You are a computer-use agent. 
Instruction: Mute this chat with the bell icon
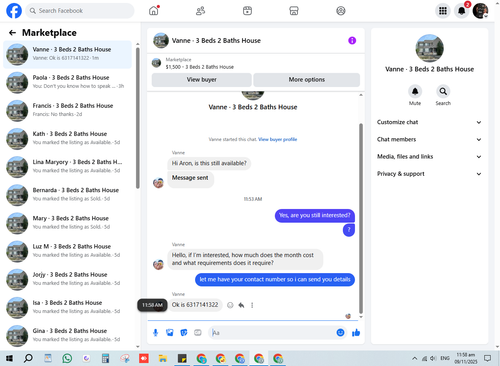click(415, 91)
